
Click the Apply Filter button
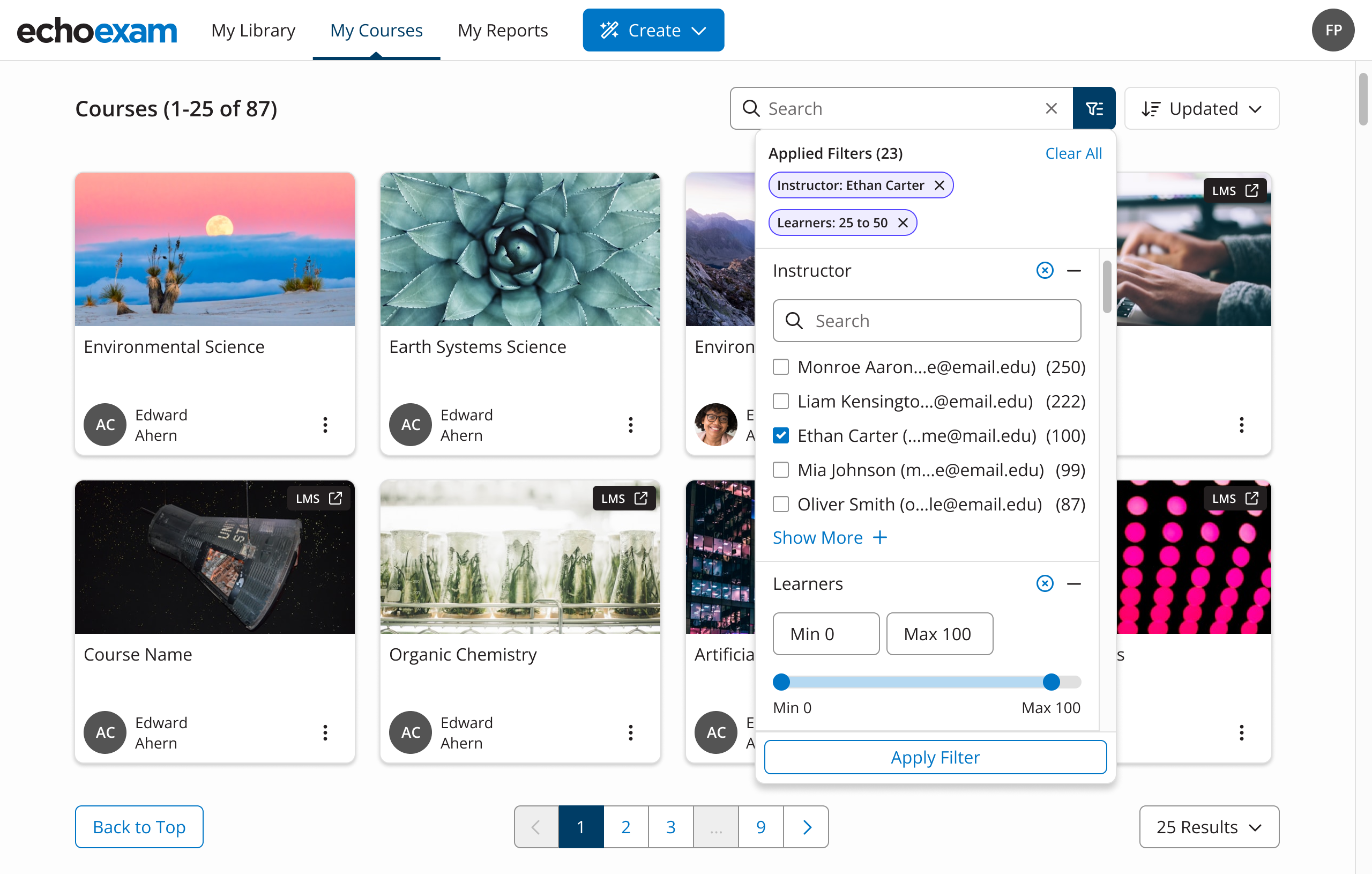click(x=935, y=757)
